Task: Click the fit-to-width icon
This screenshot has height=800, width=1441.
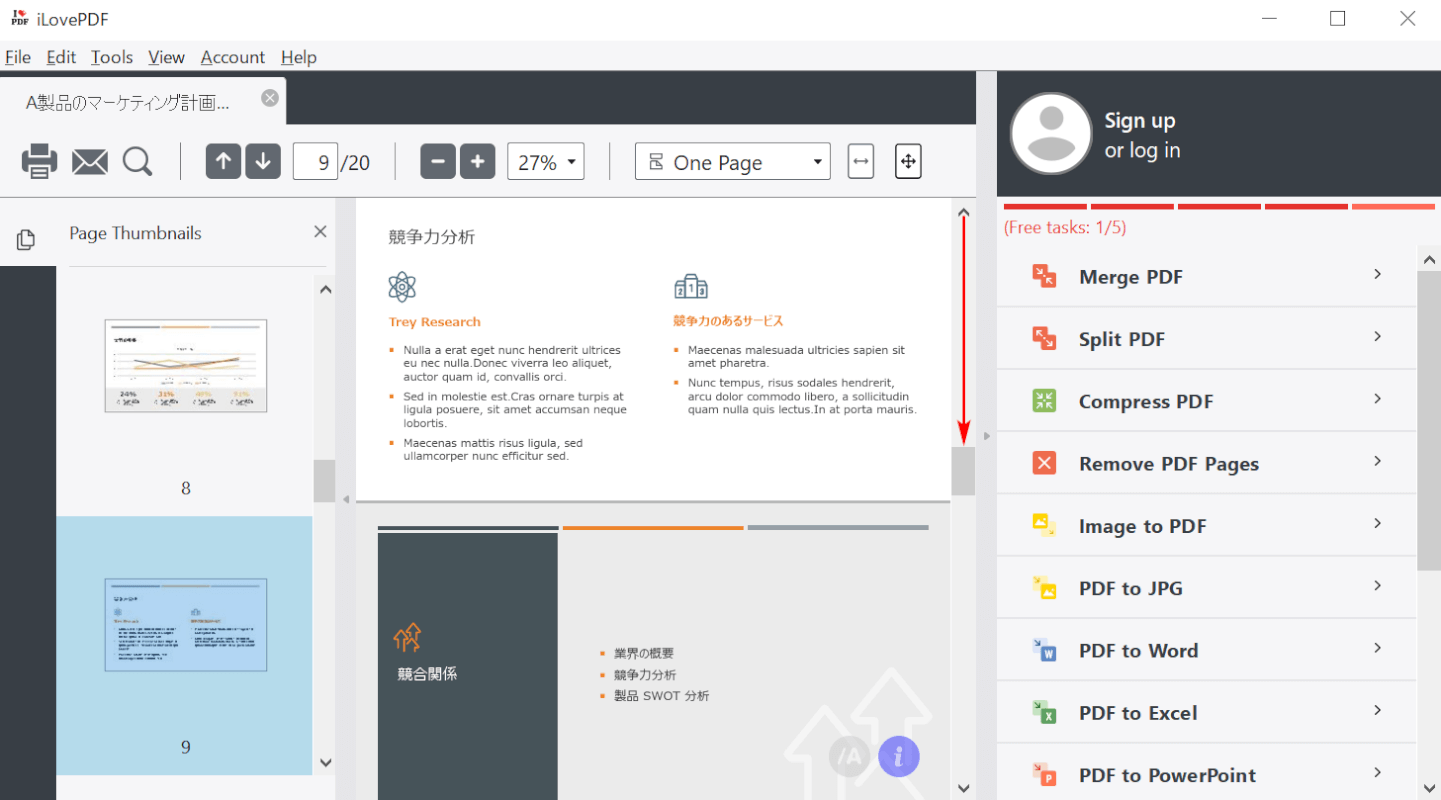Action: click(860, 161)
